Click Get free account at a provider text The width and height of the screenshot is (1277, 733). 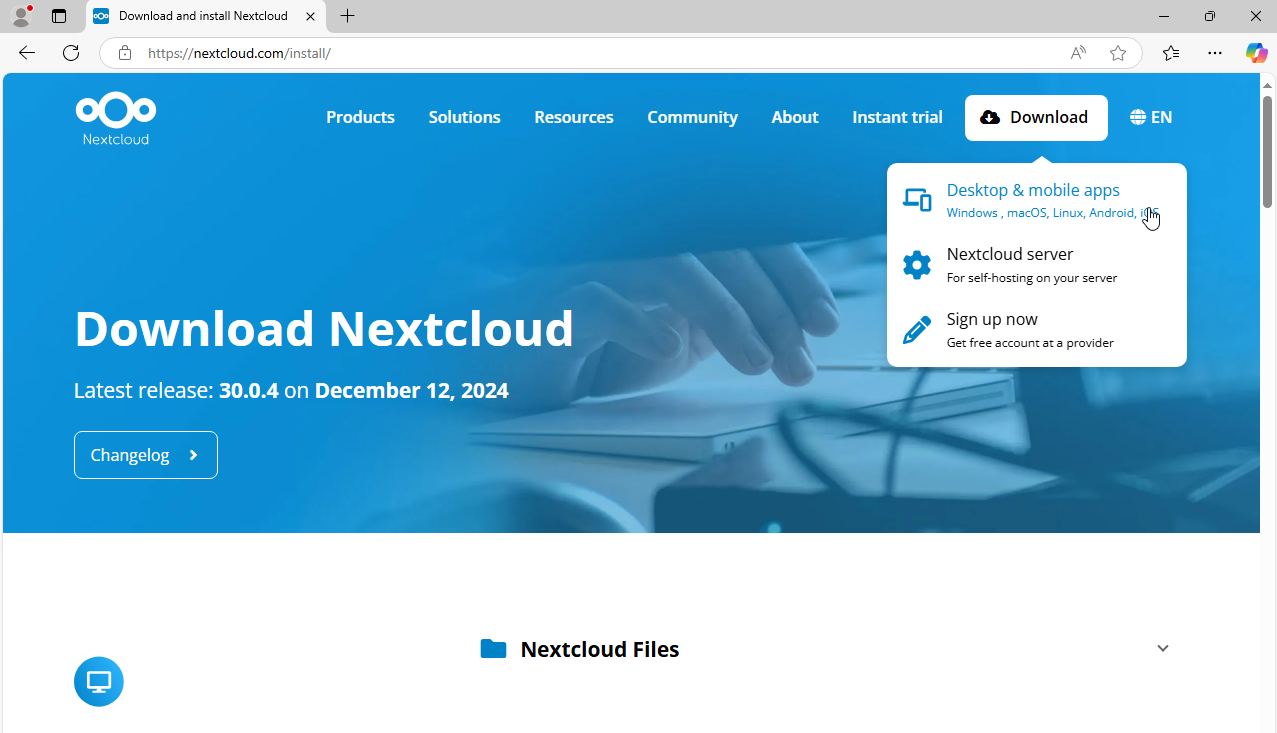point(1030,343)
